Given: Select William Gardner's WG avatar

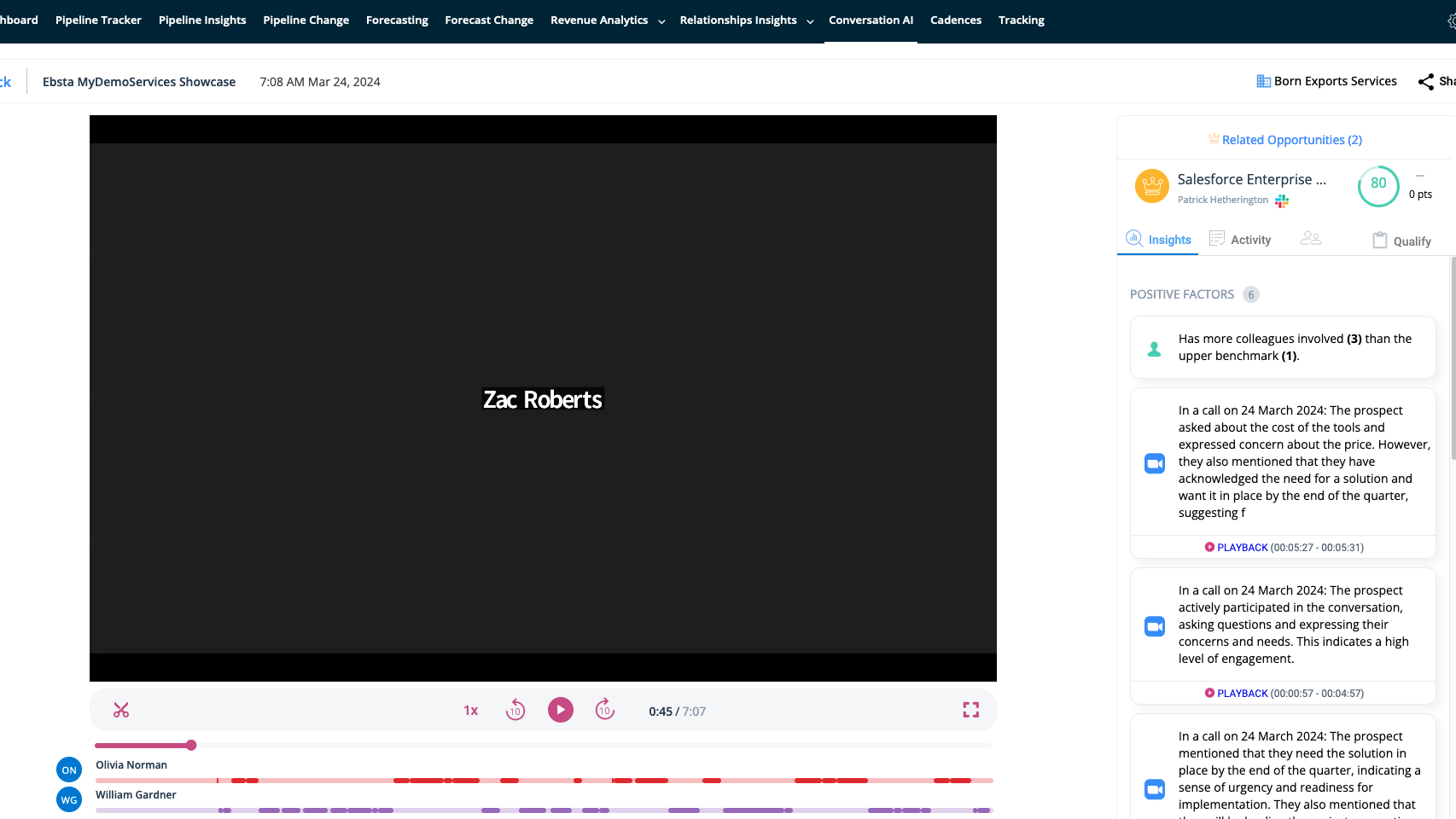Looking at the screenshot, I should click(x=69, y=800).
